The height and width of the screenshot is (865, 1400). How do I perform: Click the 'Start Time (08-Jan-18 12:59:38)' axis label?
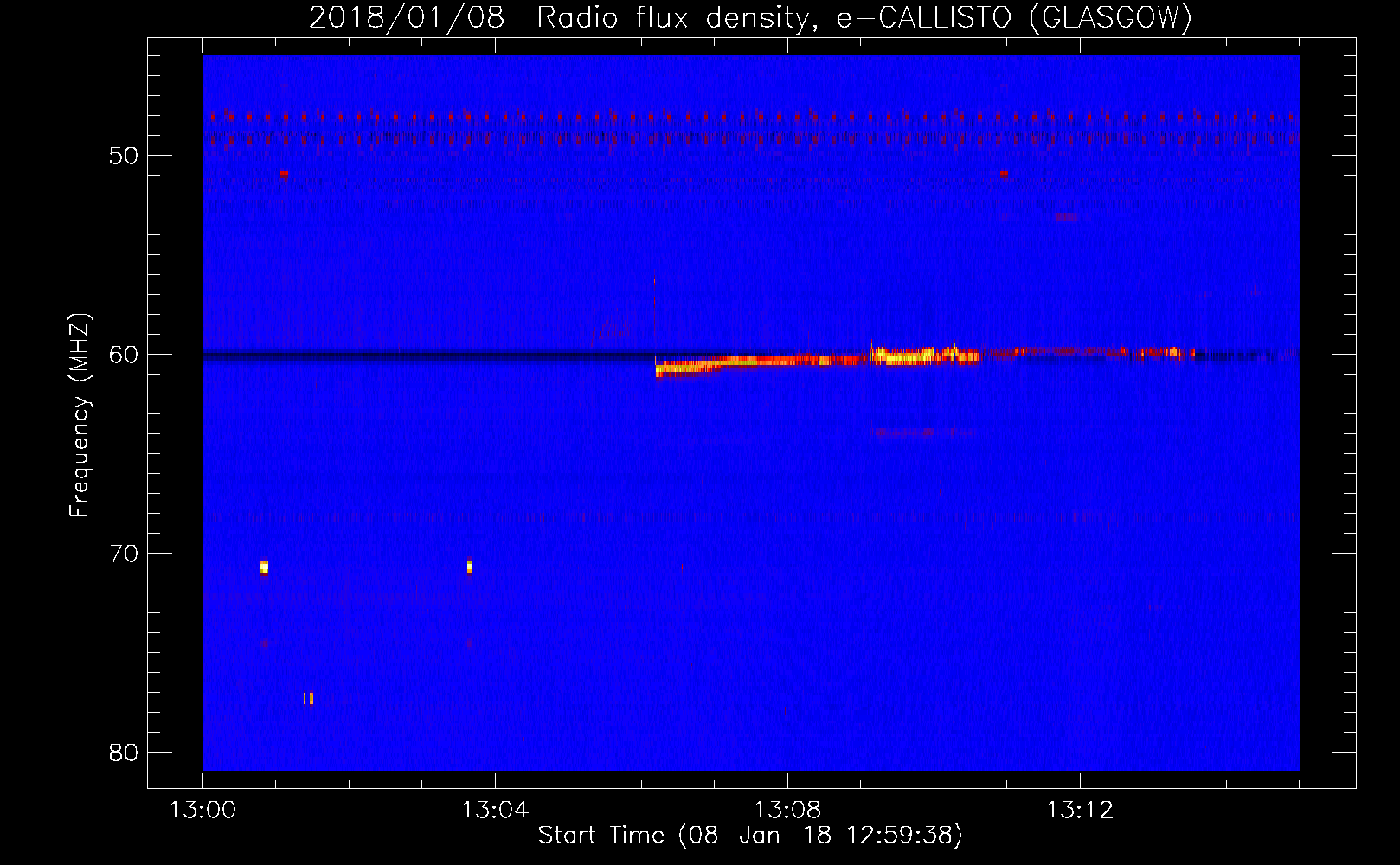point(750,836)
